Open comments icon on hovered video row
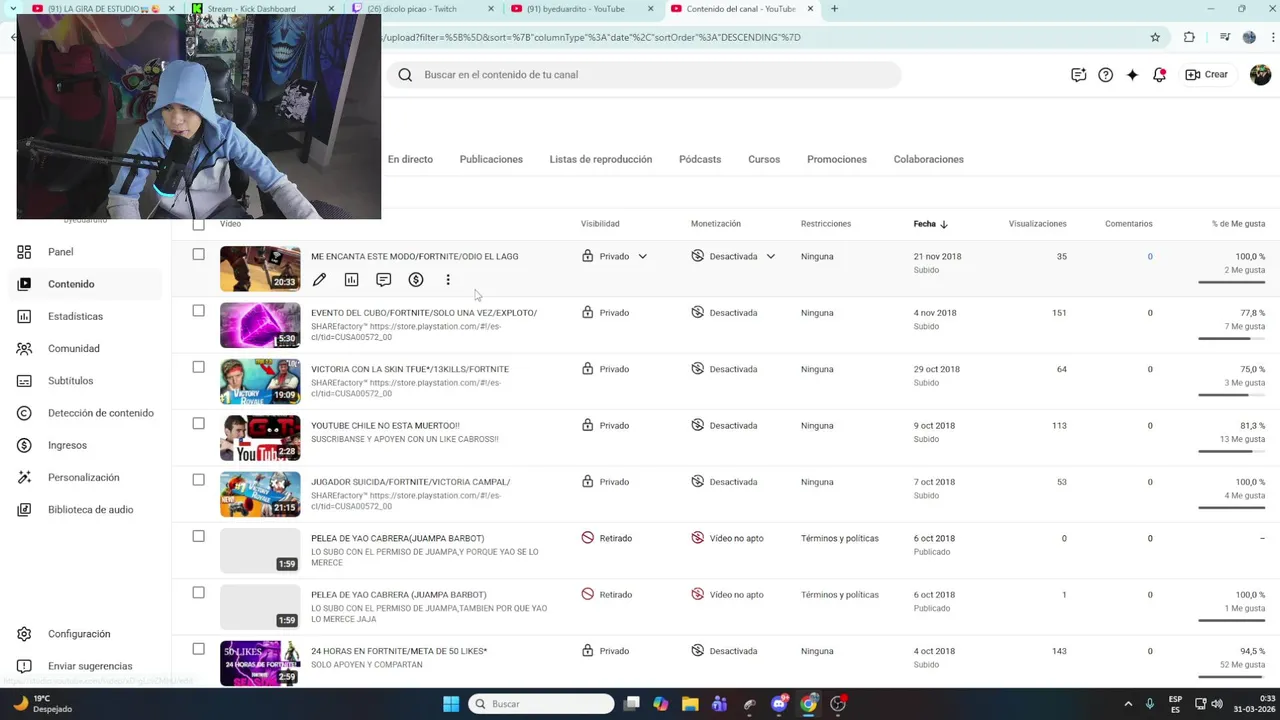This screenshot has height=720, width=1280. (383, 280)
